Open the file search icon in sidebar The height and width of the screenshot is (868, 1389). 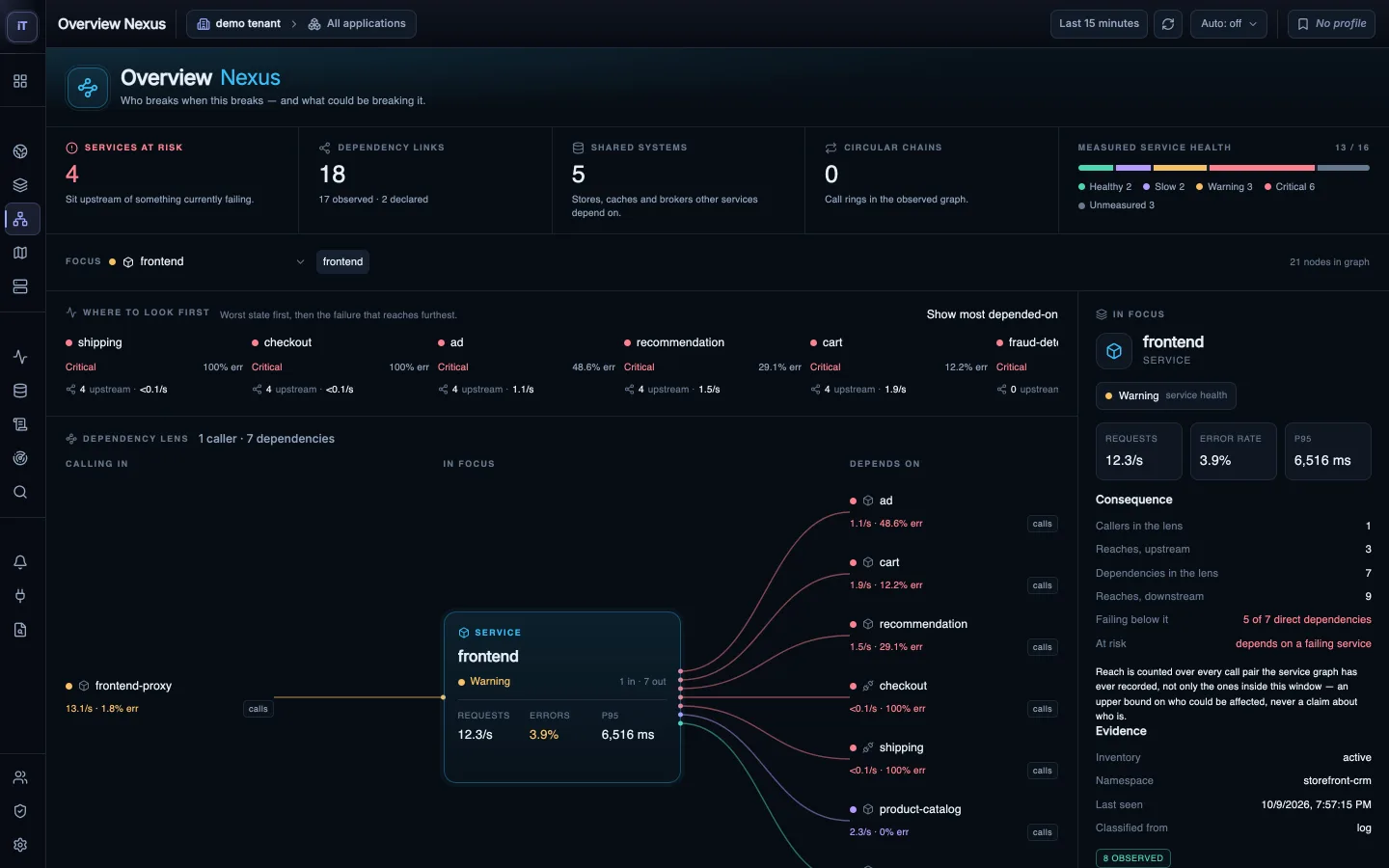pos(20,630)
